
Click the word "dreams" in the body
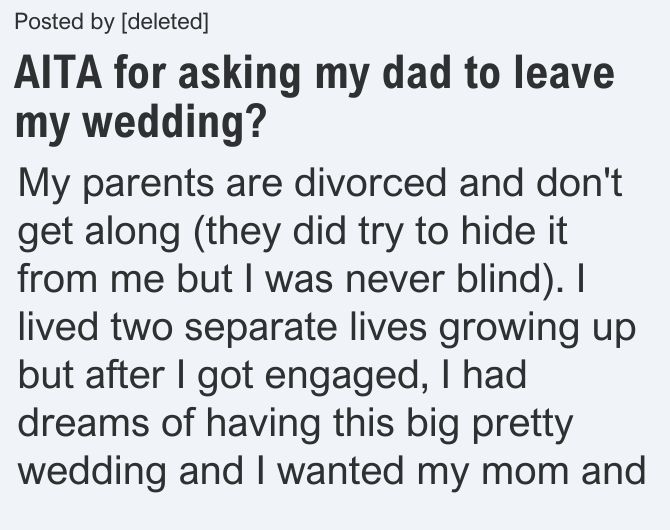click(x=84, y=422)
